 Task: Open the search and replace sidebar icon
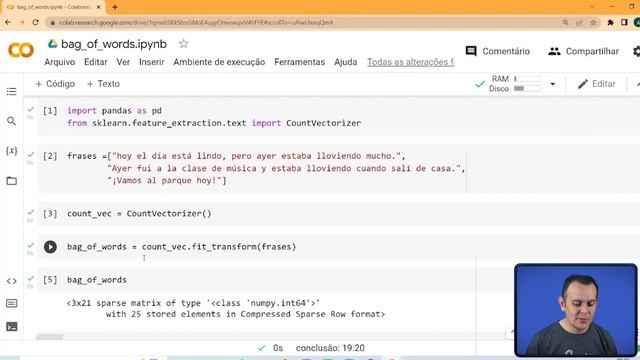coord(11,121)
